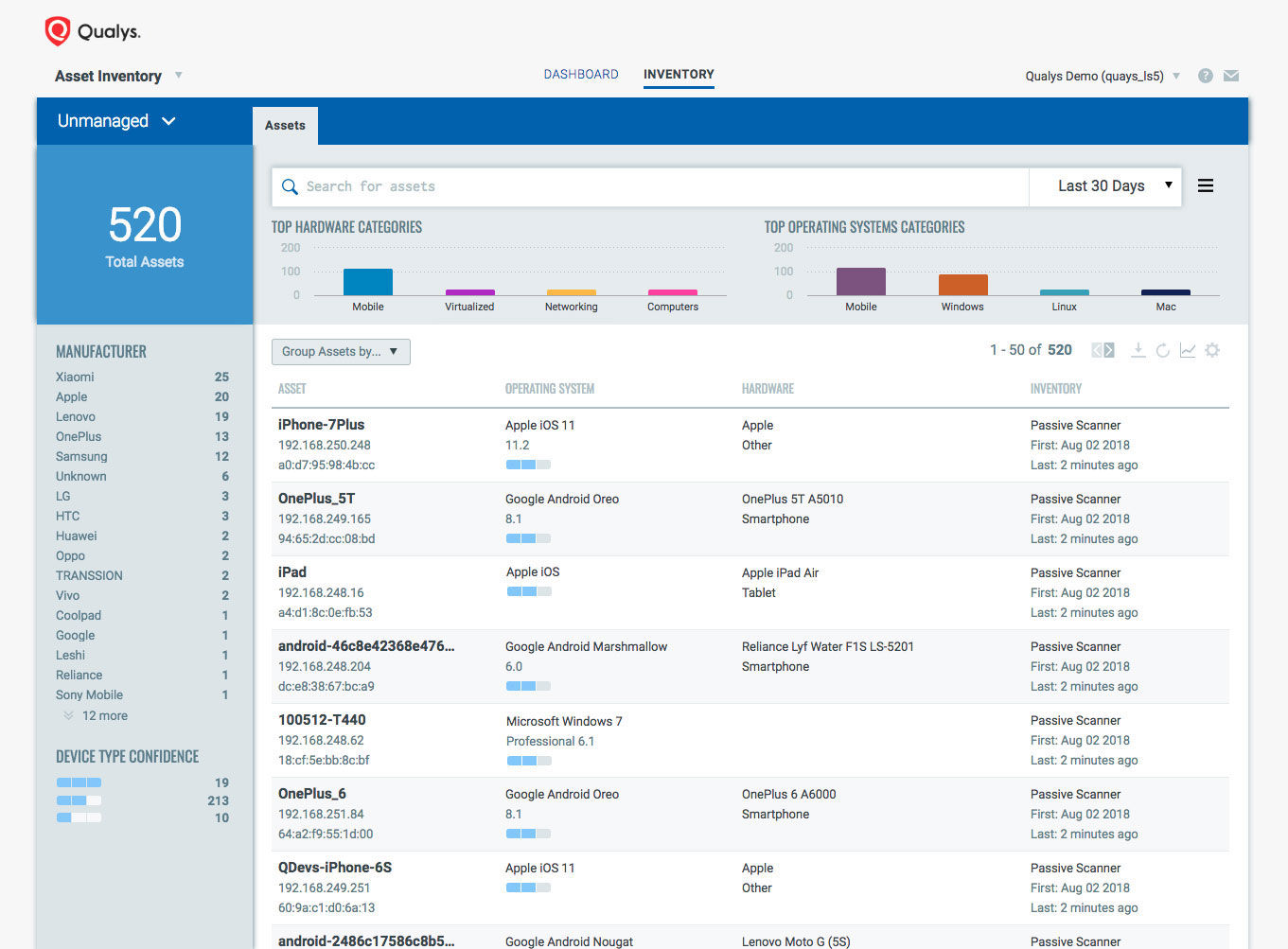Click the refresh asset list icon

click(x=1162, y=350)
